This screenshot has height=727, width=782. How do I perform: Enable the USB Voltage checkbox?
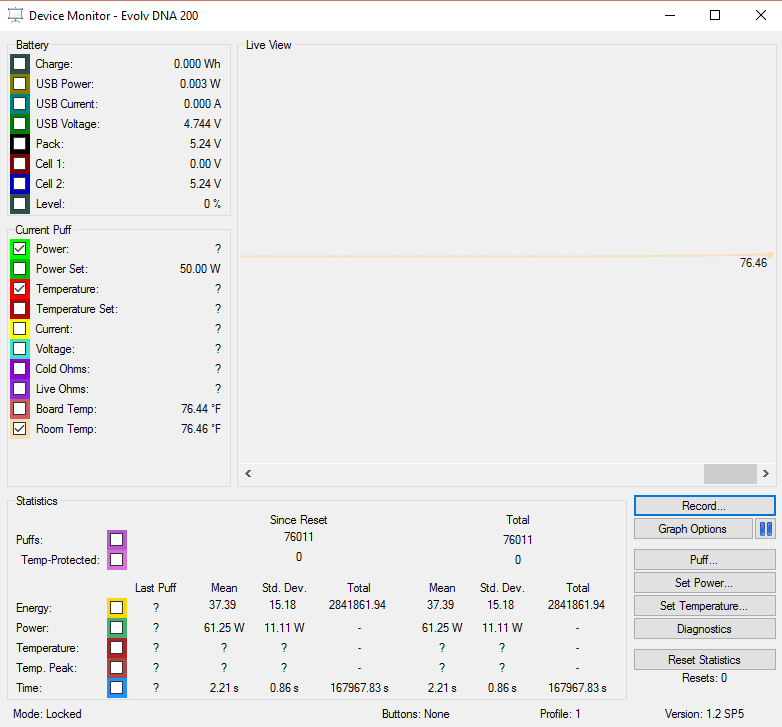pos(20,124)
